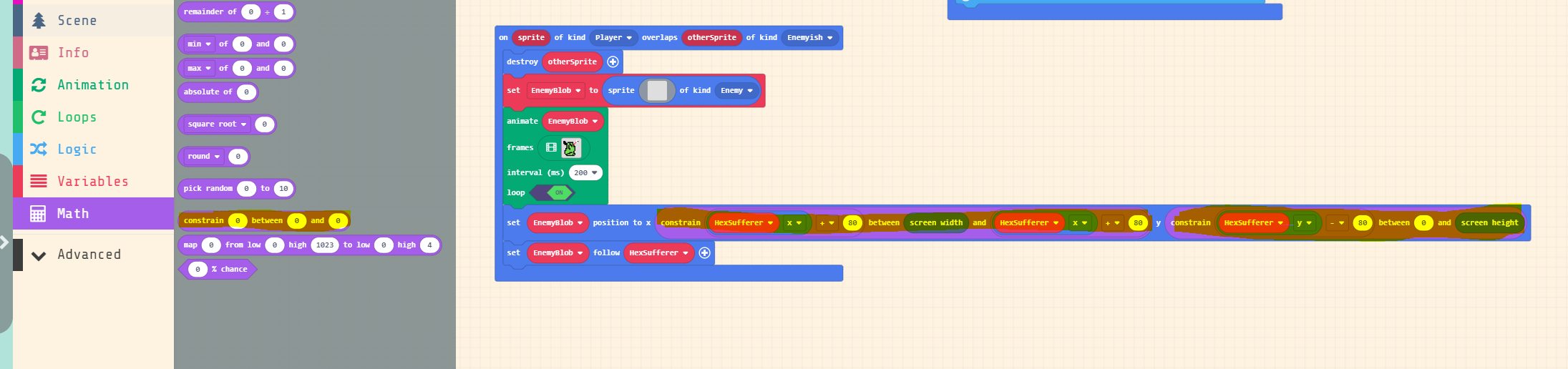Click the Scene tree icon
This screenshot has width=1568, height=369.
[39, 20]
